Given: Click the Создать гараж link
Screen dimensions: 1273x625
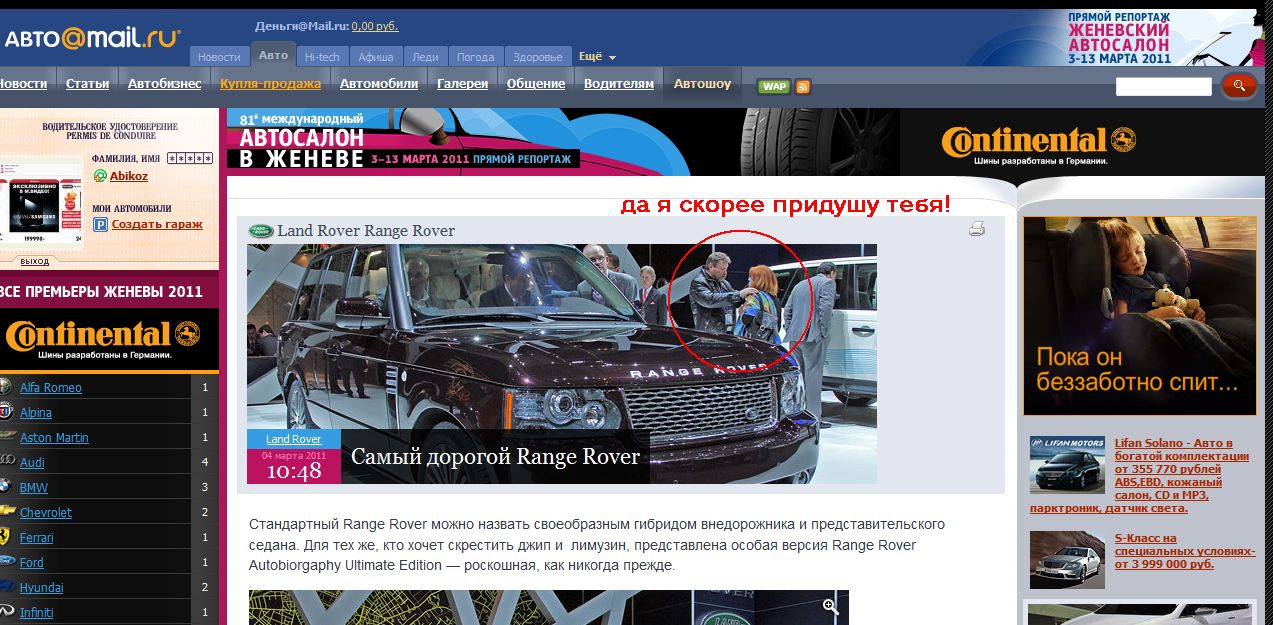Looking at the screenshot, I should coord(157,225).
